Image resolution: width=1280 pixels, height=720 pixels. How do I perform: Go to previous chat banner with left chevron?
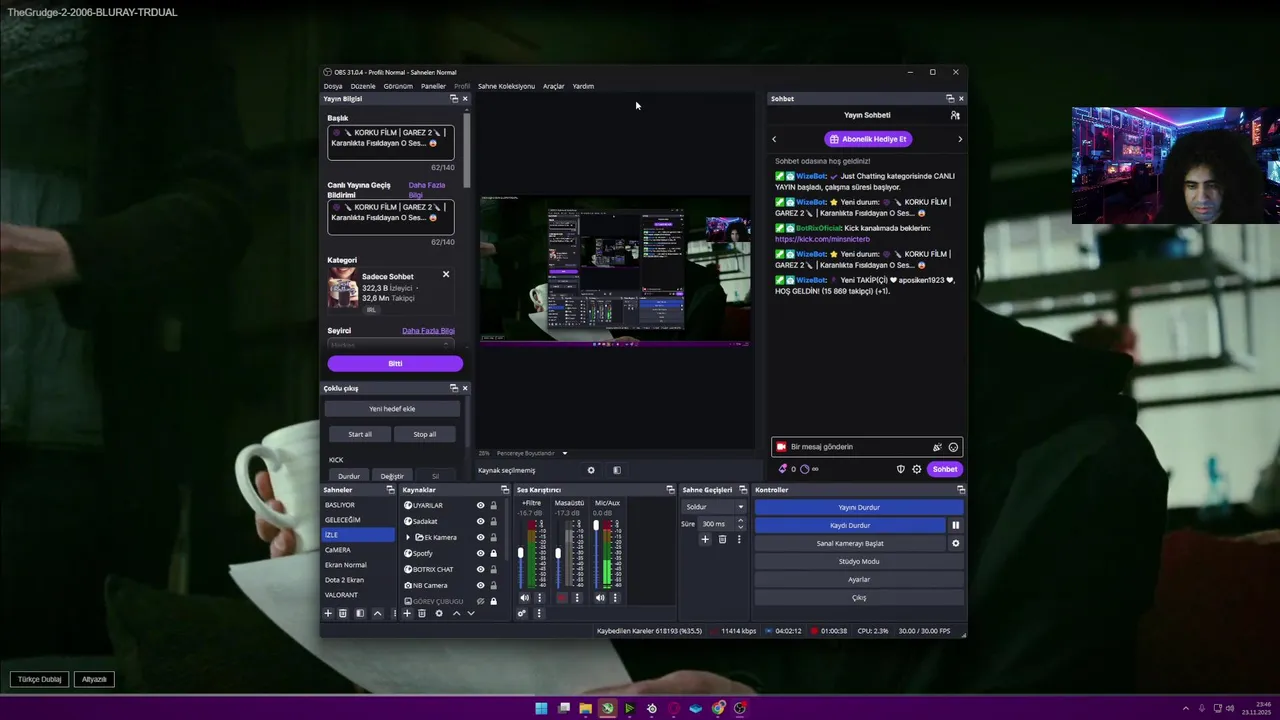pyautogui.click(x=774, y=139)
